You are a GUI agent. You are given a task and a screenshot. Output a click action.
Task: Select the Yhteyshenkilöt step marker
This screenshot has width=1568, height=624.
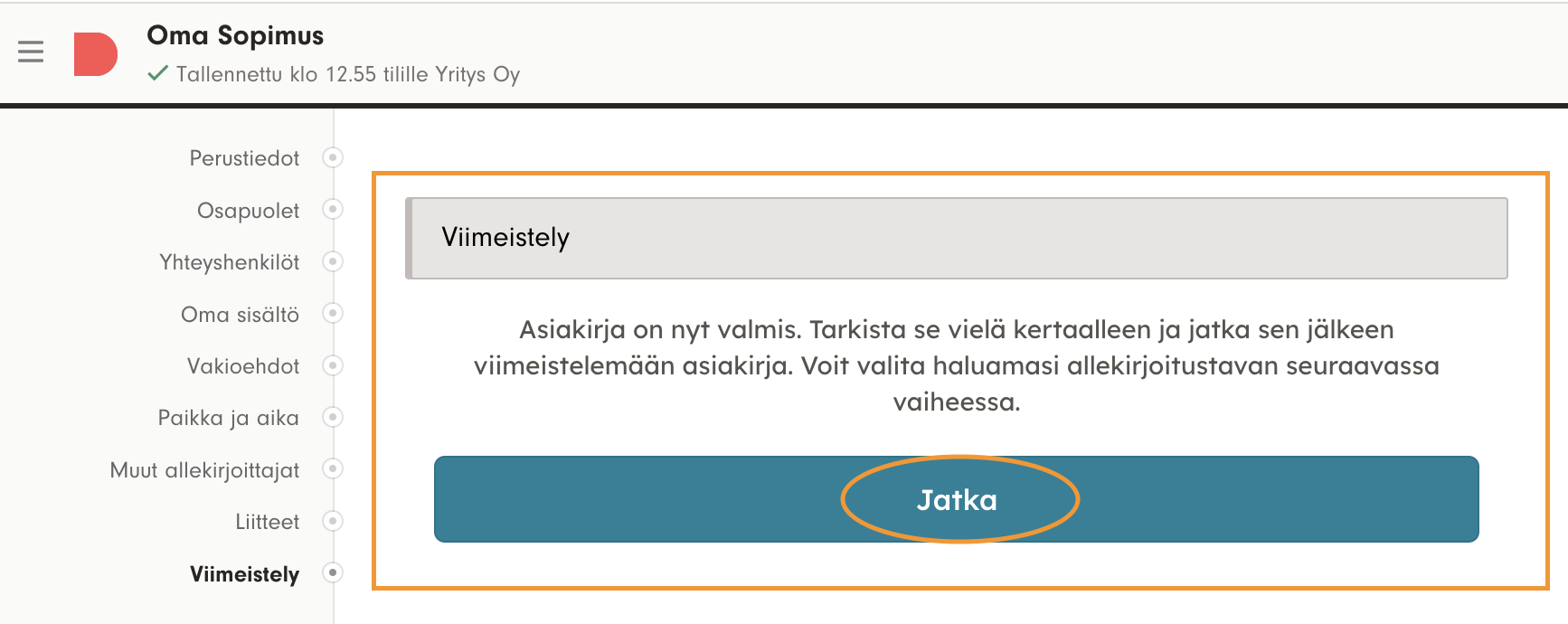click(333, 261)
